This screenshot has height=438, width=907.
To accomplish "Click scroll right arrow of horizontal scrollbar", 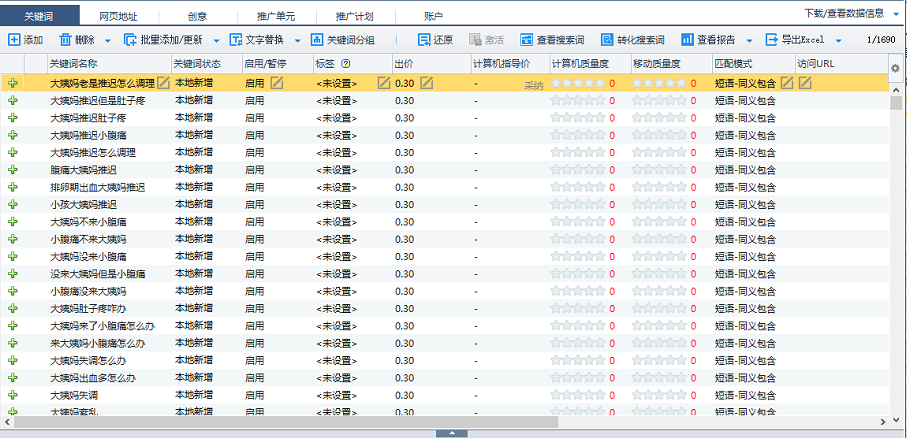I will click(x=883, y=422).
